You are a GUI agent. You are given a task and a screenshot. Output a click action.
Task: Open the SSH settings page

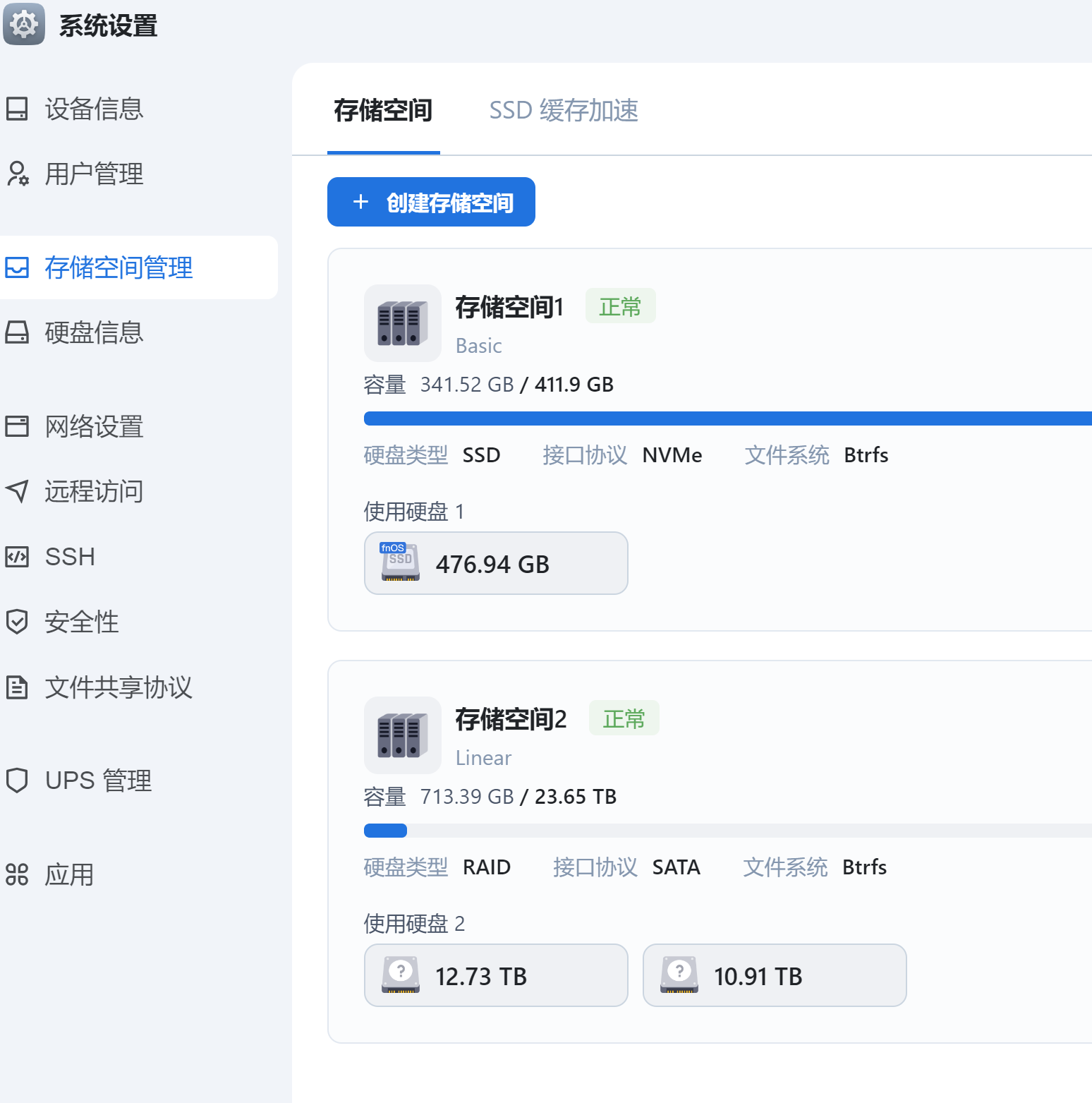tap(69, 557)
